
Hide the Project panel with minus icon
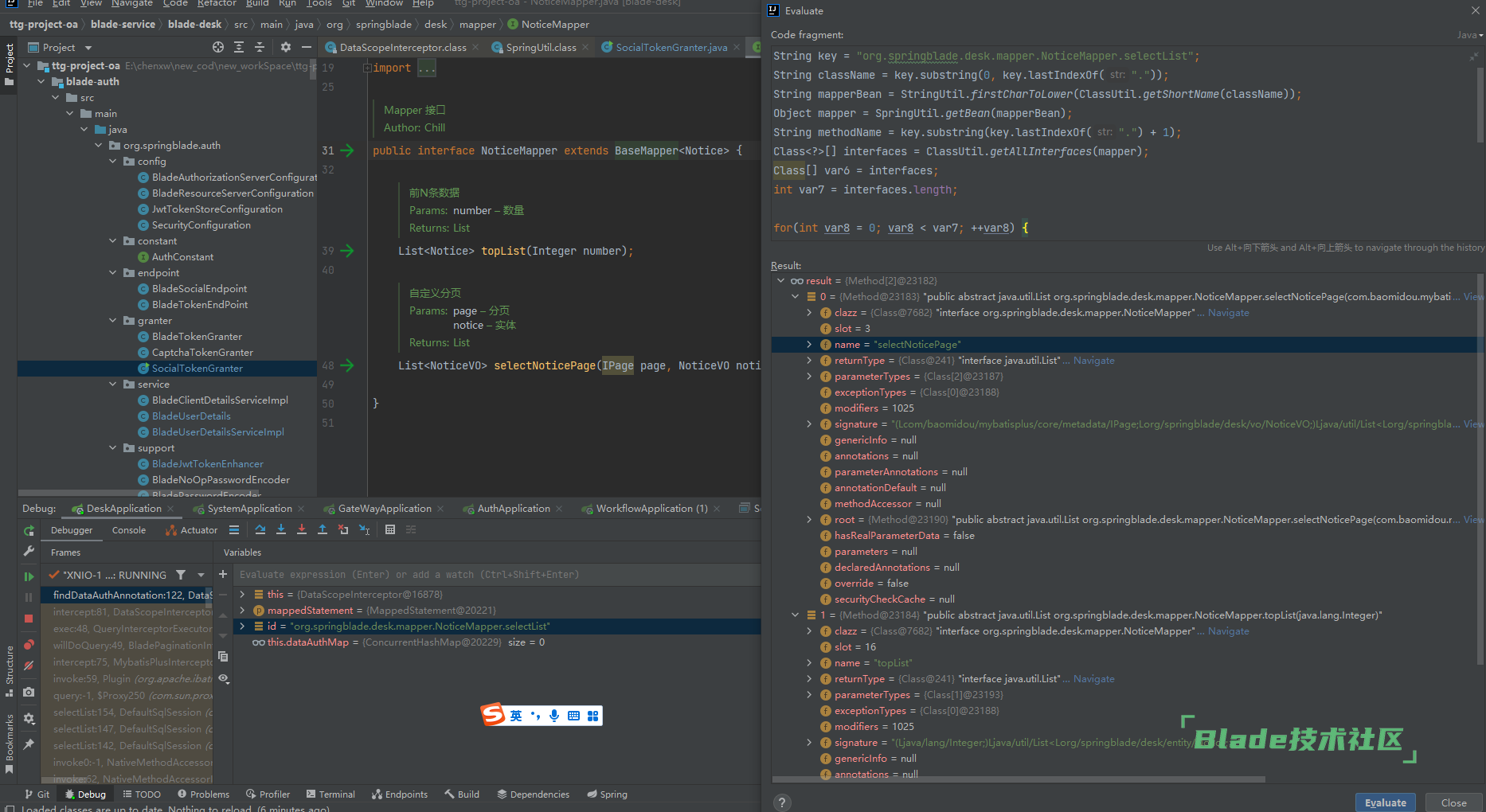306,47
